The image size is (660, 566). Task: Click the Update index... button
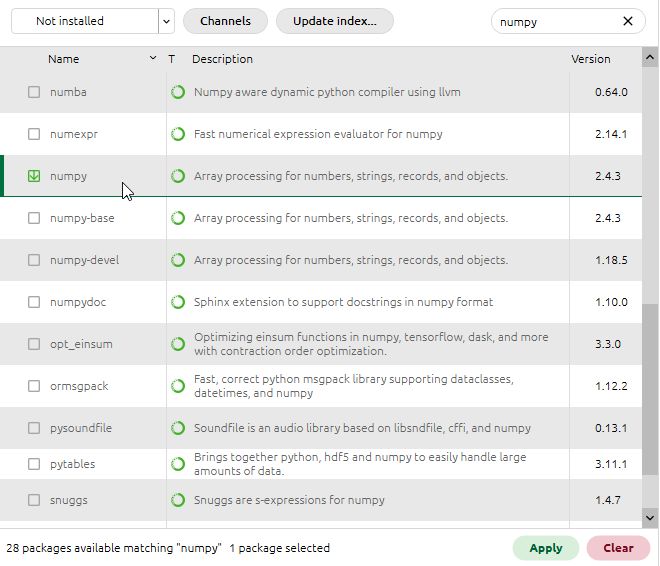(x=335, y=21)
